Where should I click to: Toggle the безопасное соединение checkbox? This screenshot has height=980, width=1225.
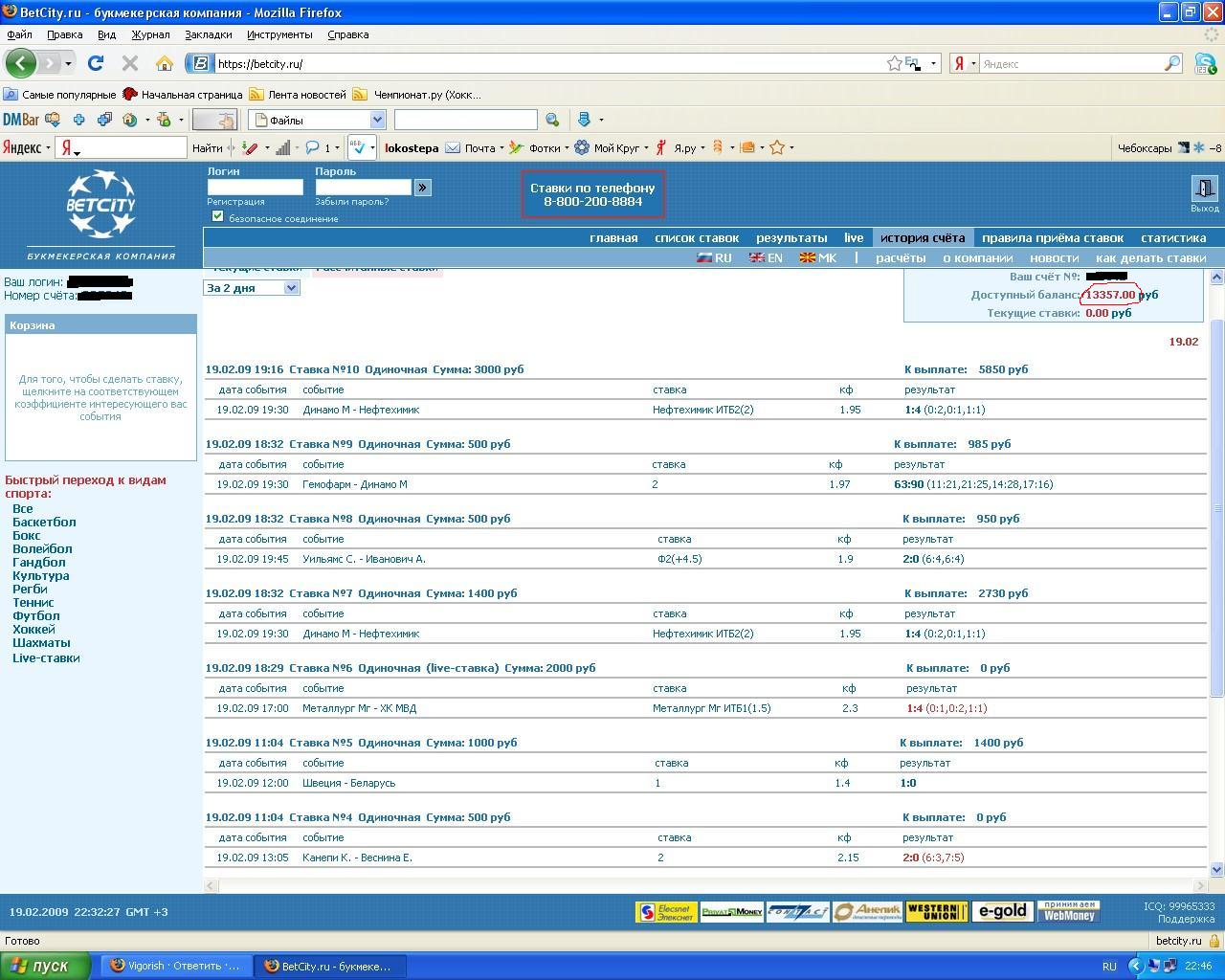click(217, 216)
